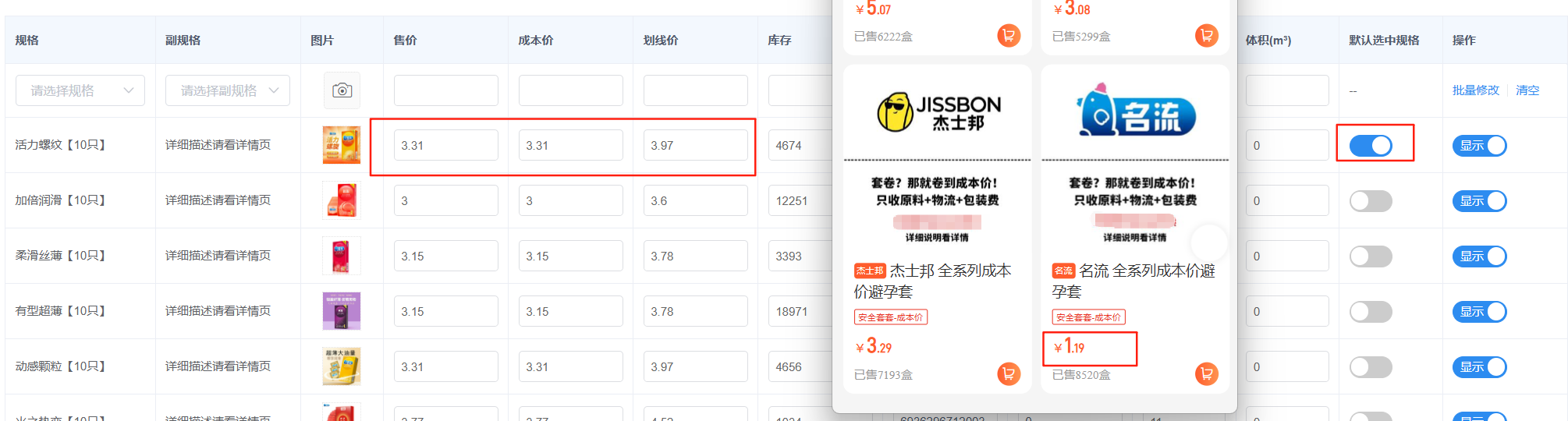
Task: Edit 划线价 field for 动感颗粒 row
Action: tap(696, 367)
